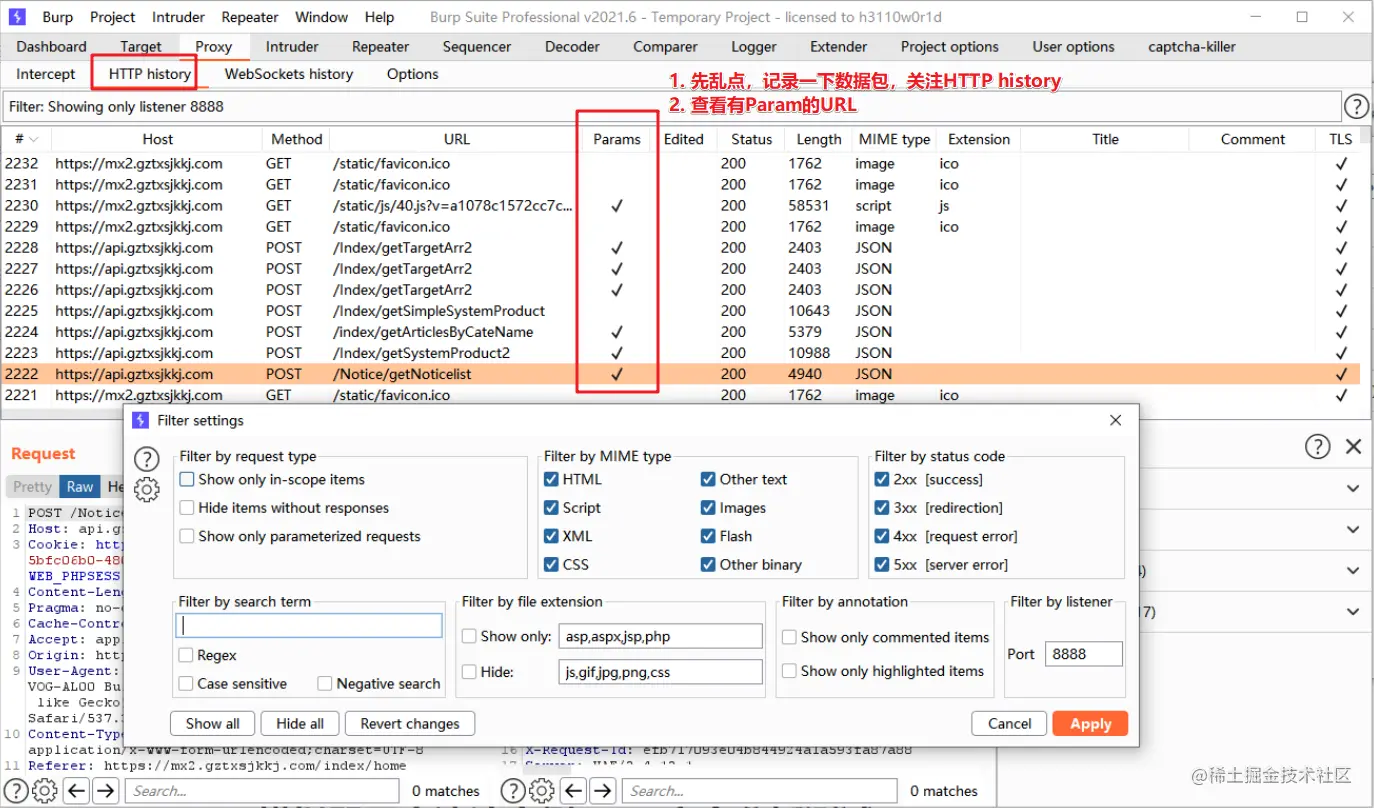Screen dimensions: 1374x808
Task: Uncheck the Script MIME type filter
Action: 551,508
